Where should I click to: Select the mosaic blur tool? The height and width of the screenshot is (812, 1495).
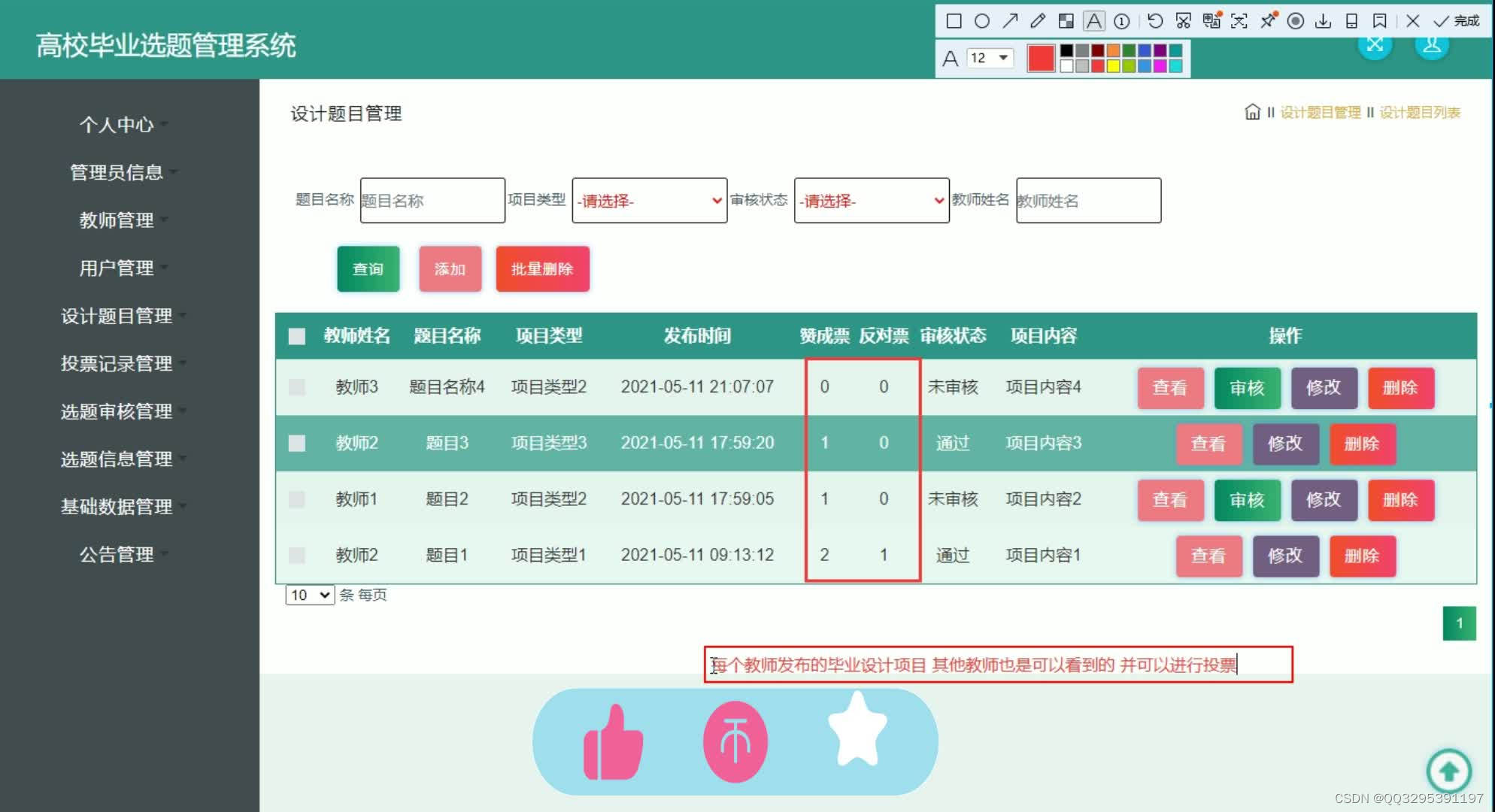tap(1066, 21)
